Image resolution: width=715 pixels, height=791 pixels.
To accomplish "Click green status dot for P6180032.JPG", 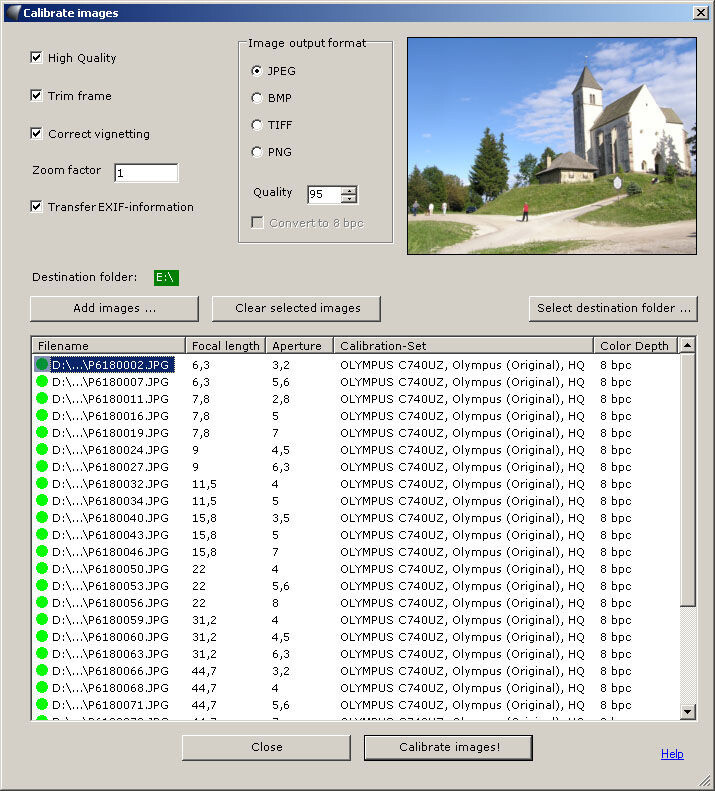I will click(42, 483).
